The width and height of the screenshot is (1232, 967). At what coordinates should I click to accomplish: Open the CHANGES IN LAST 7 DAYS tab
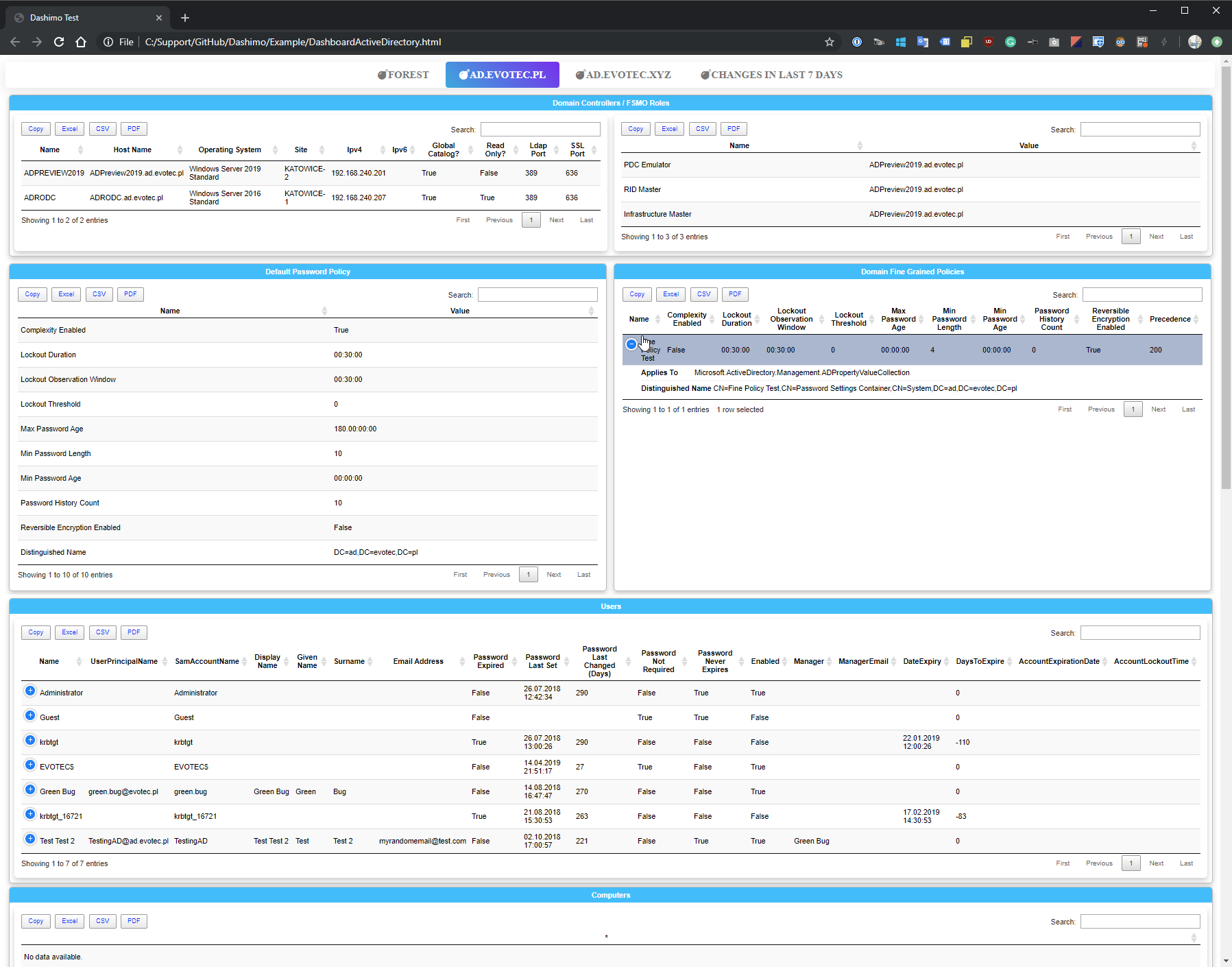click(771, 75)
